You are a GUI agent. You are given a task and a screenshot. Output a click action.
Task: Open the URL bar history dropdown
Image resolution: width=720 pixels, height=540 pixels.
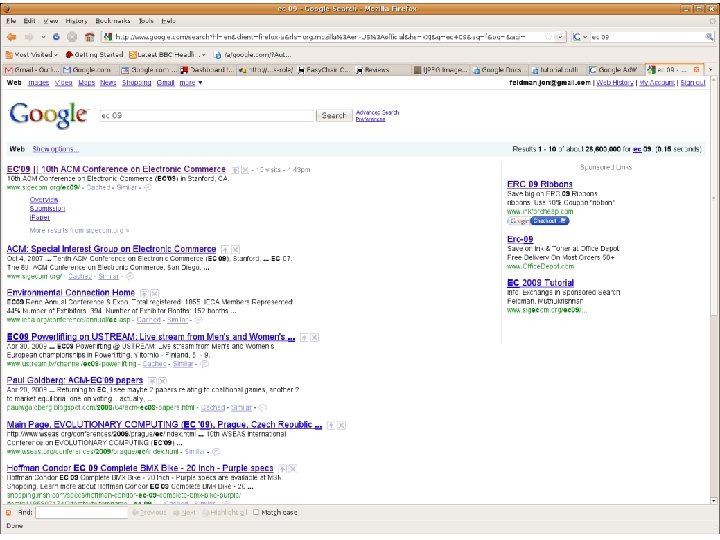coord(560,37)
